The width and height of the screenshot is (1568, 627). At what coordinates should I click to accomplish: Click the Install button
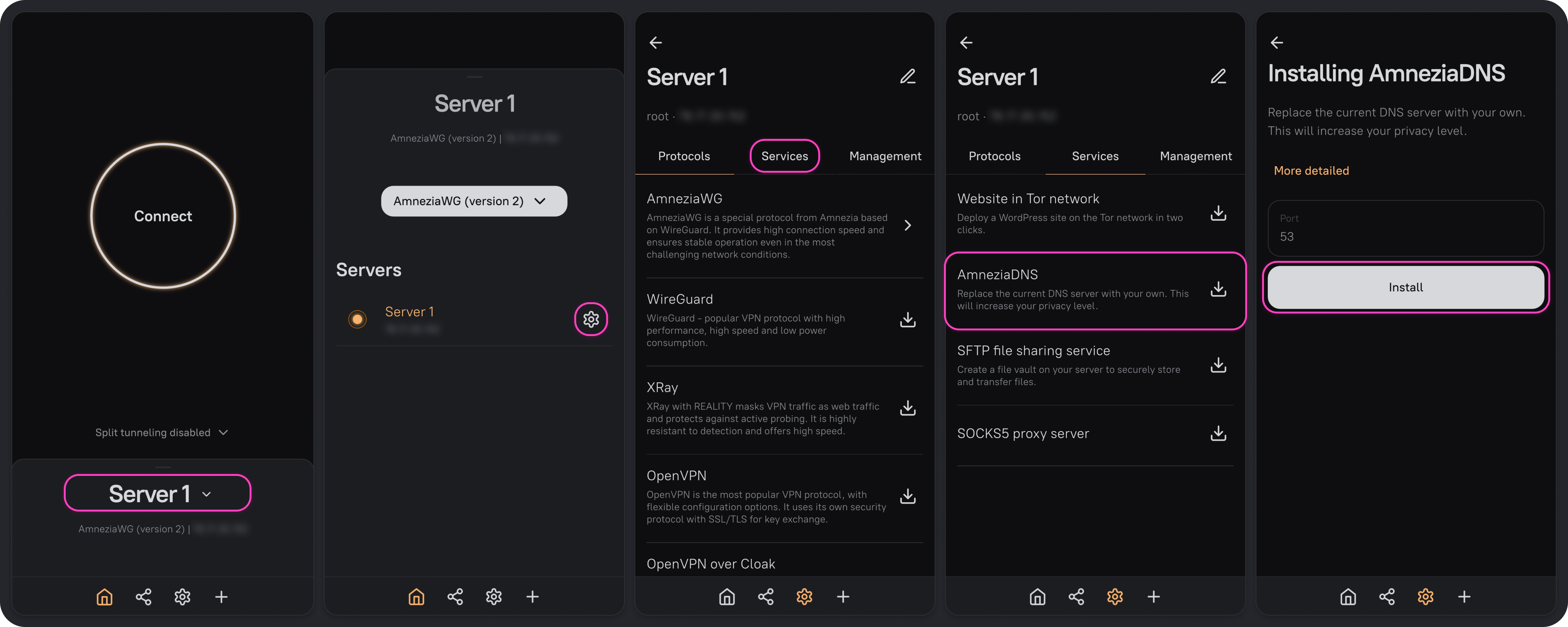(x=1405, y=287)
